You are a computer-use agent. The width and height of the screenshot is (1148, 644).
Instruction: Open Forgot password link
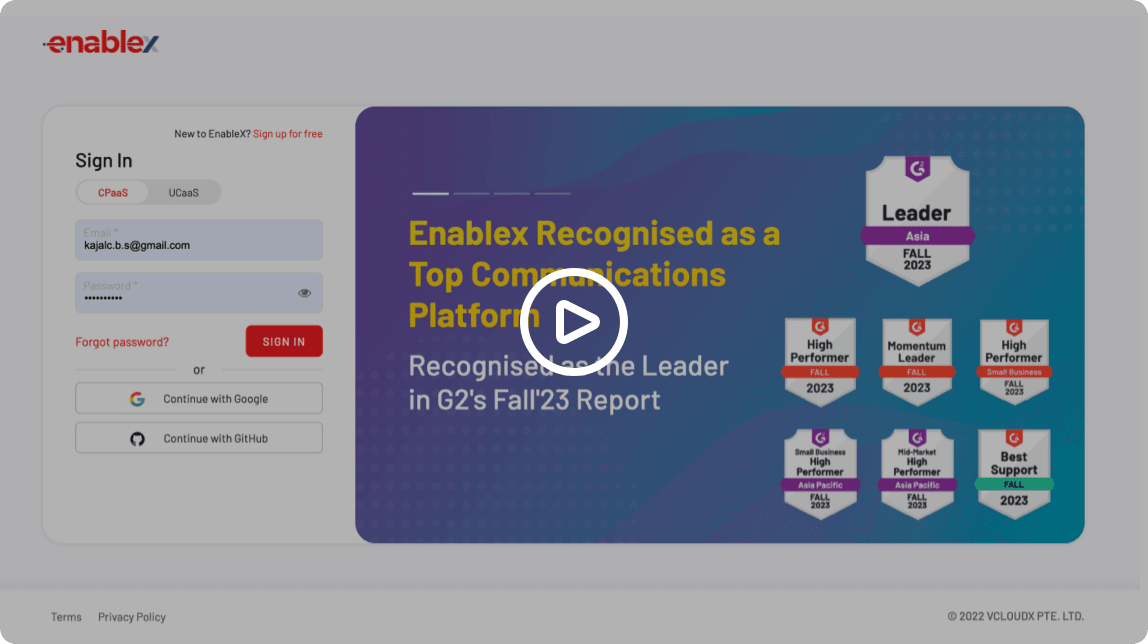coord(122,342)
